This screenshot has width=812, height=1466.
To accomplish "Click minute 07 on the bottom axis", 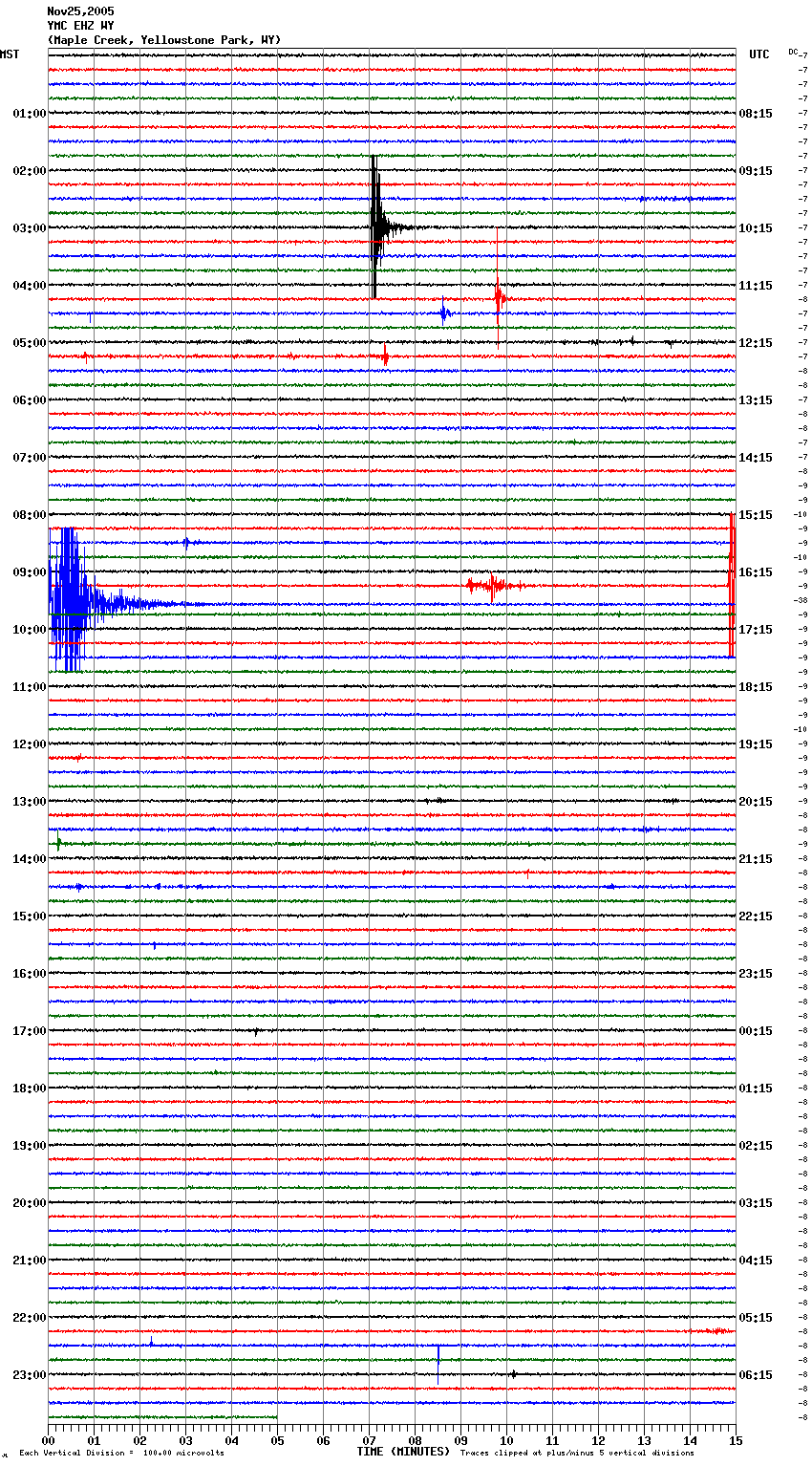I will coord(369,1440).
